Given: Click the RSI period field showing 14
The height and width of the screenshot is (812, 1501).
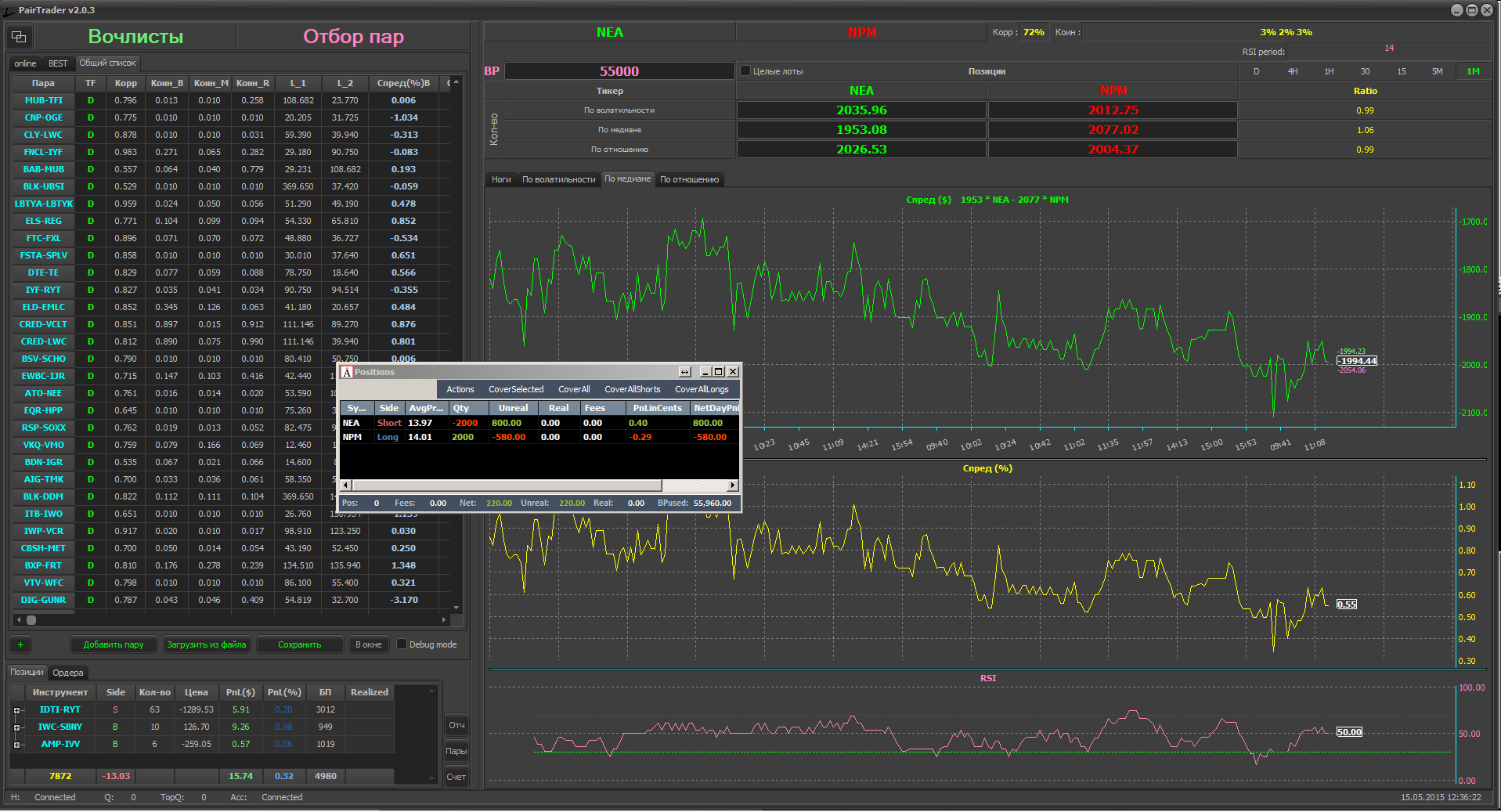Looking at the screenshot, I should [x=1388, y=49].
